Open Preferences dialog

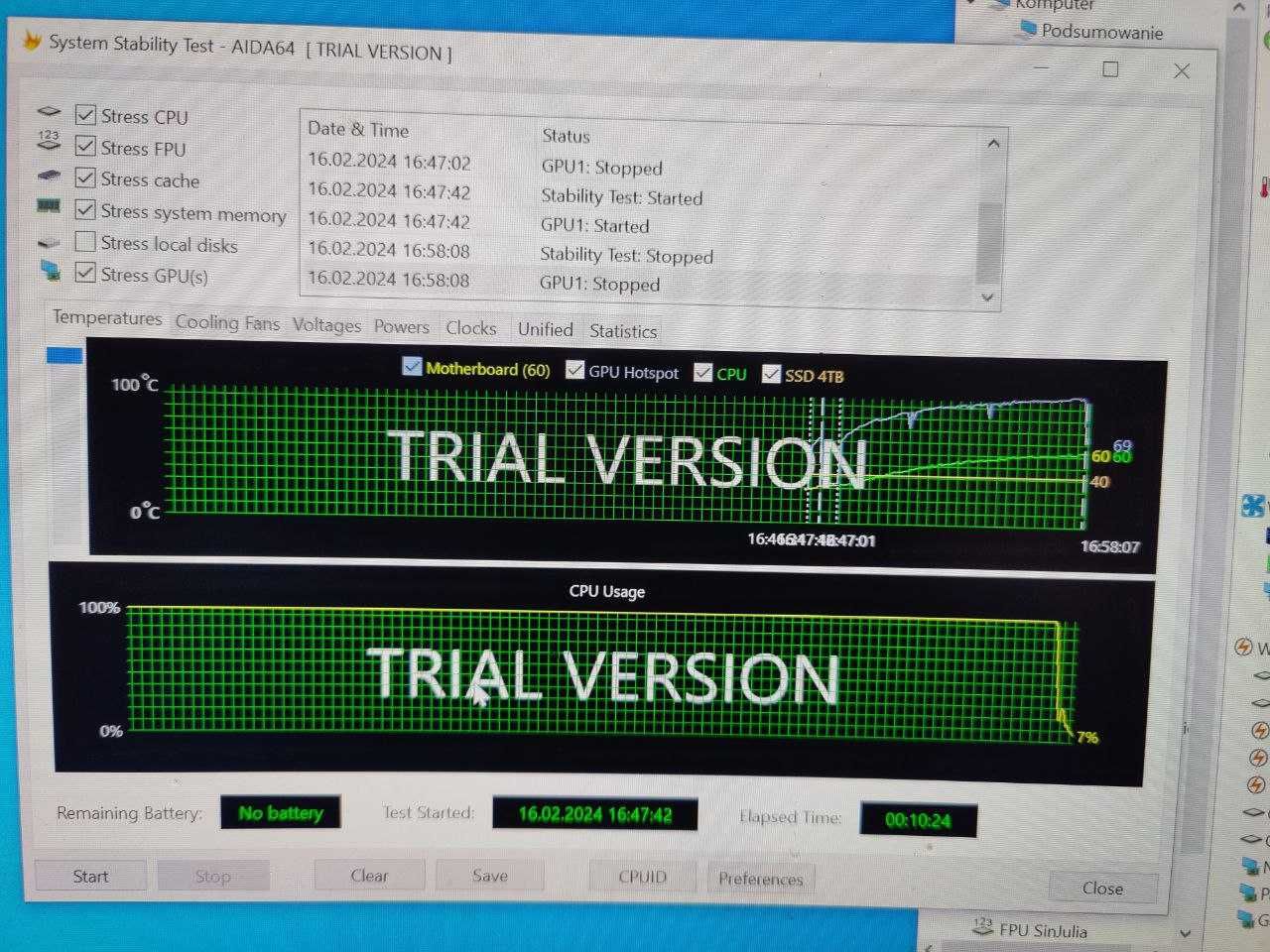click(x=761, y=879)
